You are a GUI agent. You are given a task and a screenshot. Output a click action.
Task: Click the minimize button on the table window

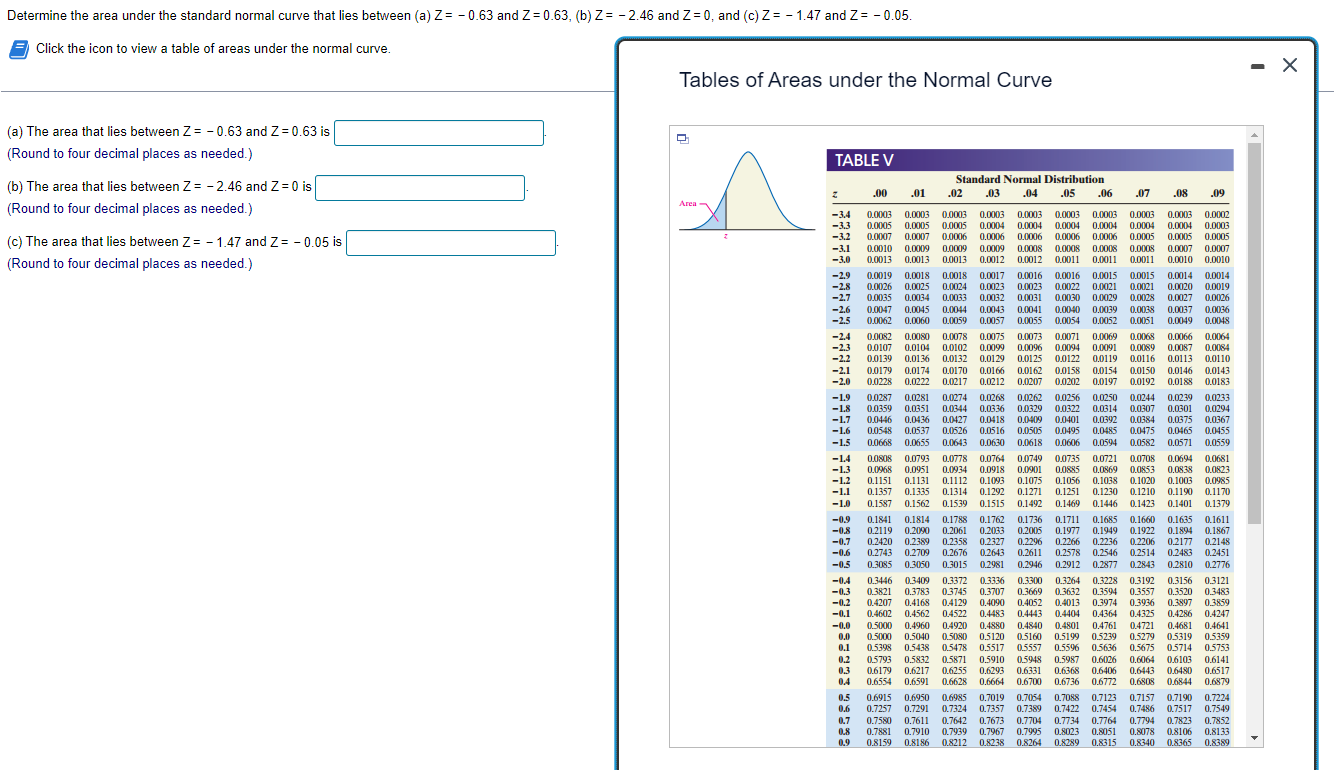tap(1256, 64)
